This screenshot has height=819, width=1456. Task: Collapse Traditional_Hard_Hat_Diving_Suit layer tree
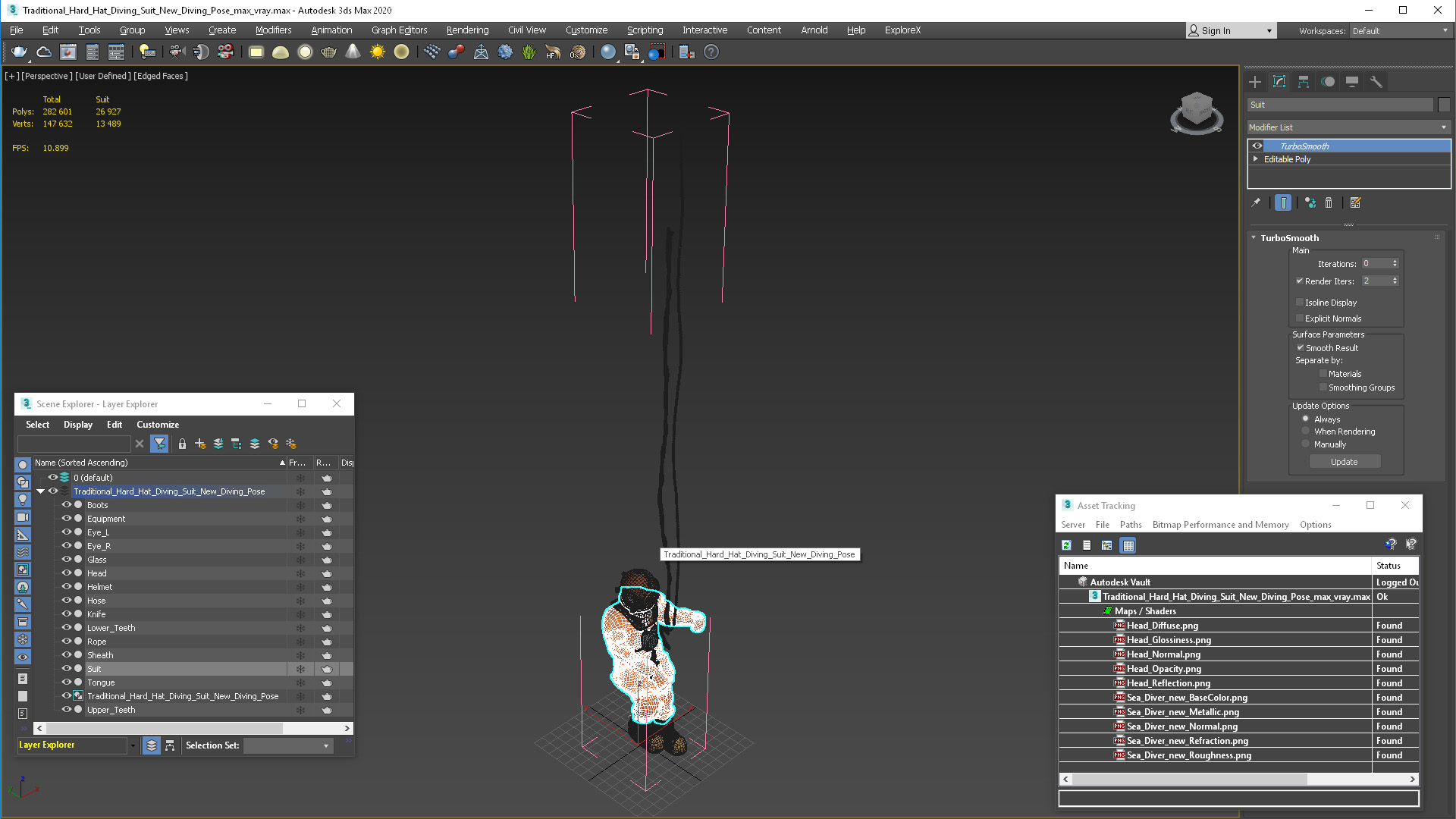click(x=41, y=491)
